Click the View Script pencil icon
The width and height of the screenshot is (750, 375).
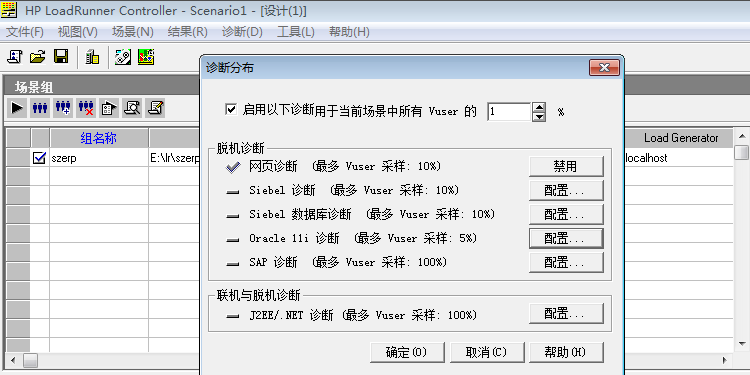[x=155, y=108]
